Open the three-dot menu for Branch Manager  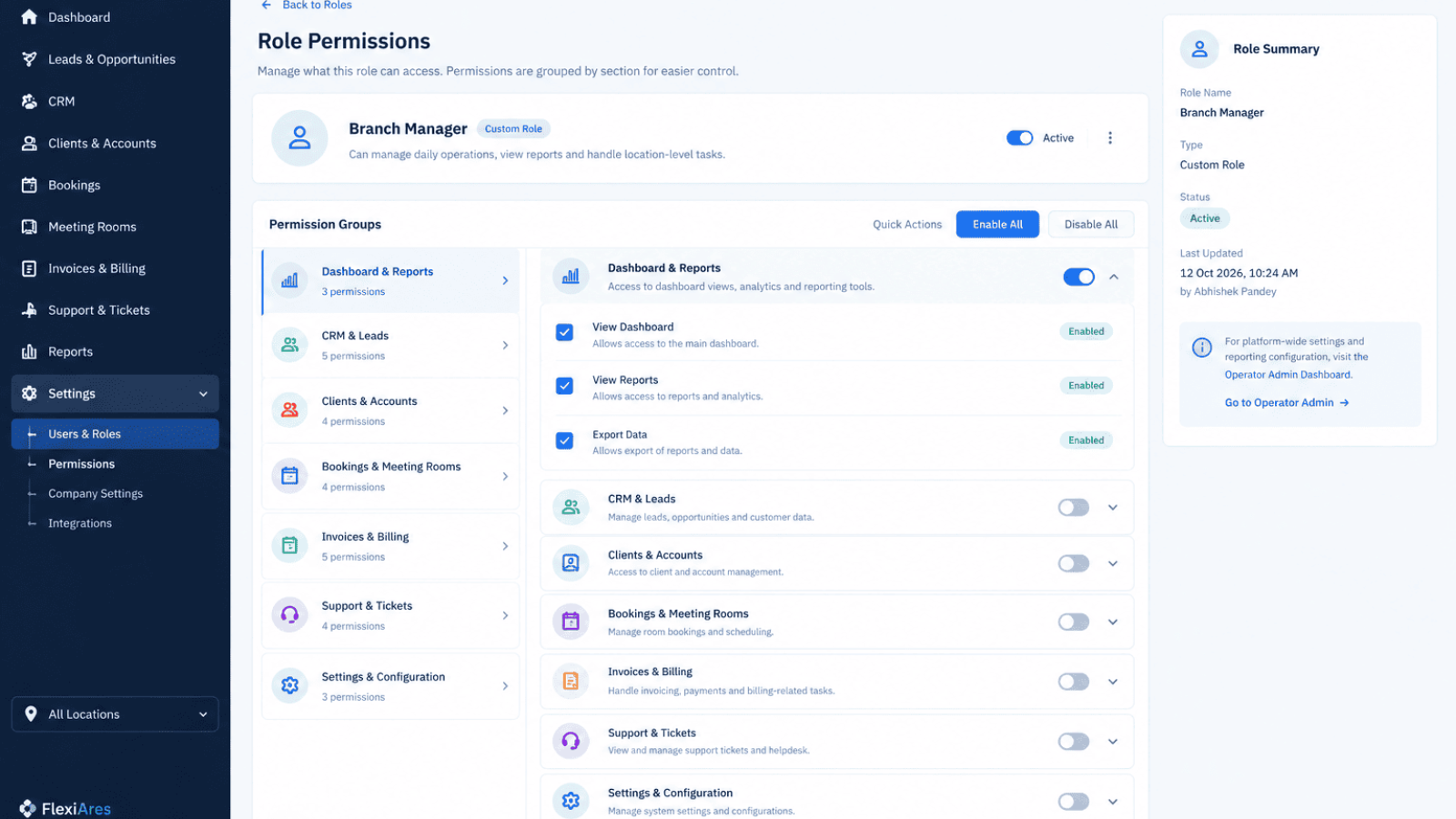pos(1109,138)
